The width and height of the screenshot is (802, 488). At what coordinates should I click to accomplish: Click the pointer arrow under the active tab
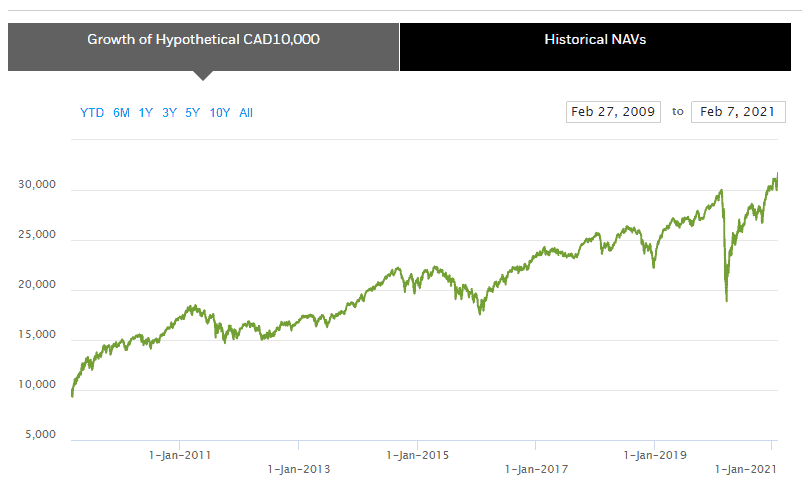pos(203,75)
